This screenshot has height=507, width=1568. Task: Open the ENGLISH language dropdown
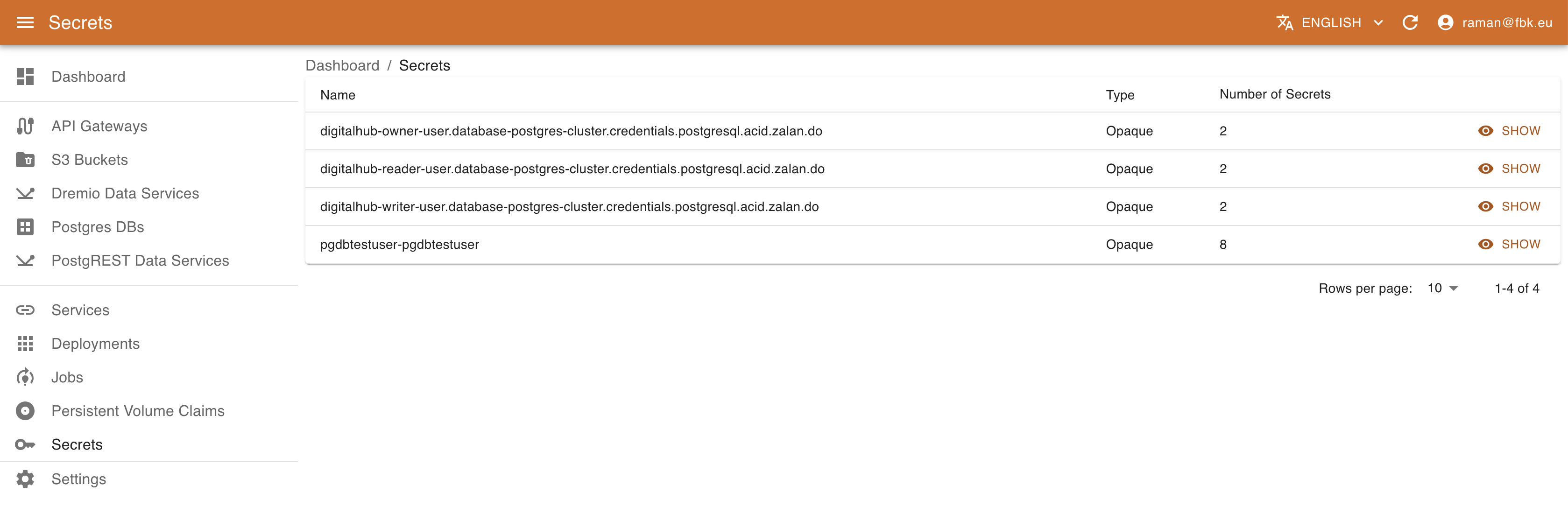click(x=1330, y=22)
